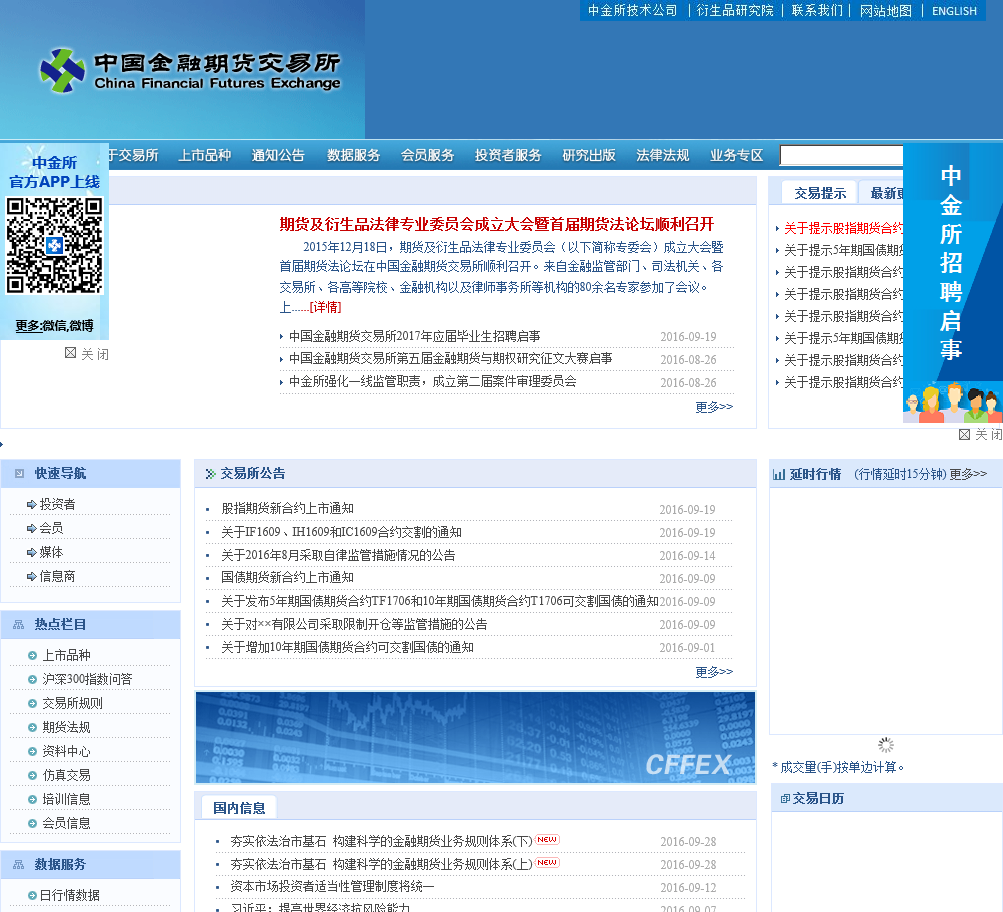1003x912 pixels.
Task: Click the circle icon beside 上市品种
Action: point(33,656)
